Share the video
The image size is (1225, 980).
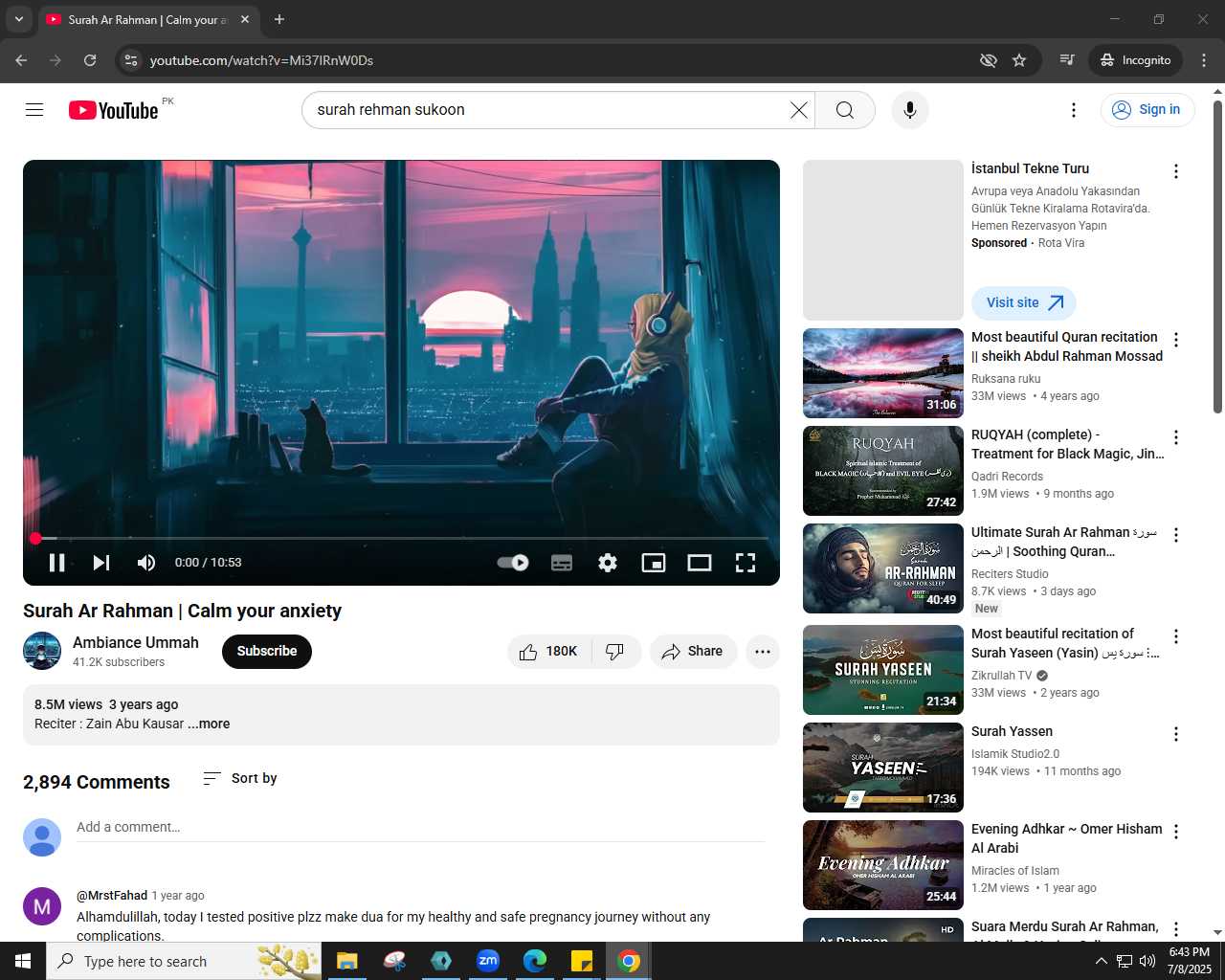[693, 652]
